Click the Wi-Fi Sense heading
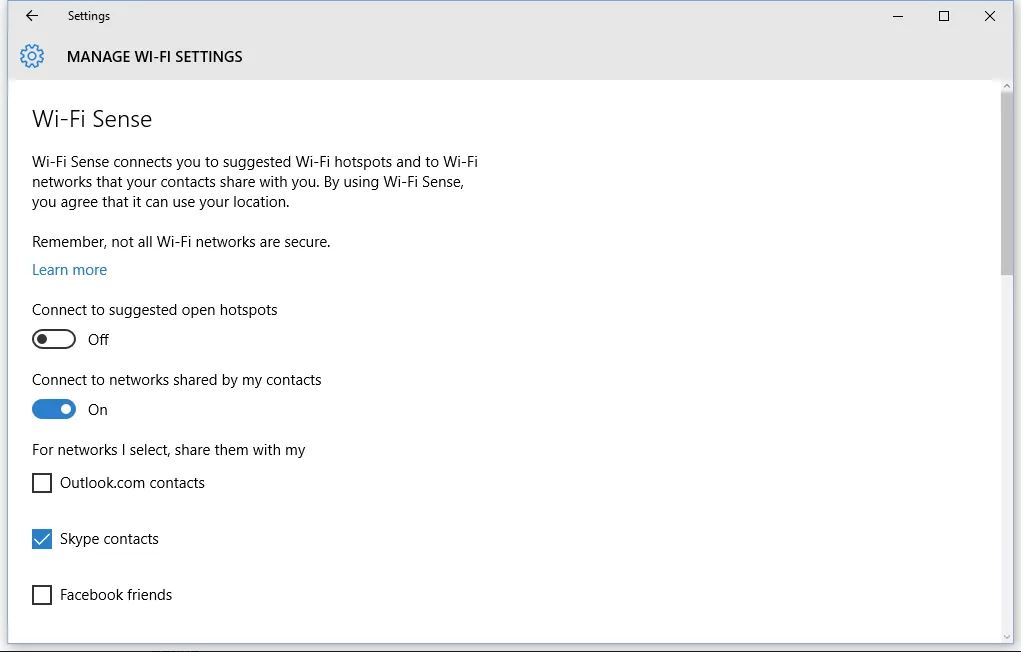This screenshot has height=652, width=1021. coord(92,119)
